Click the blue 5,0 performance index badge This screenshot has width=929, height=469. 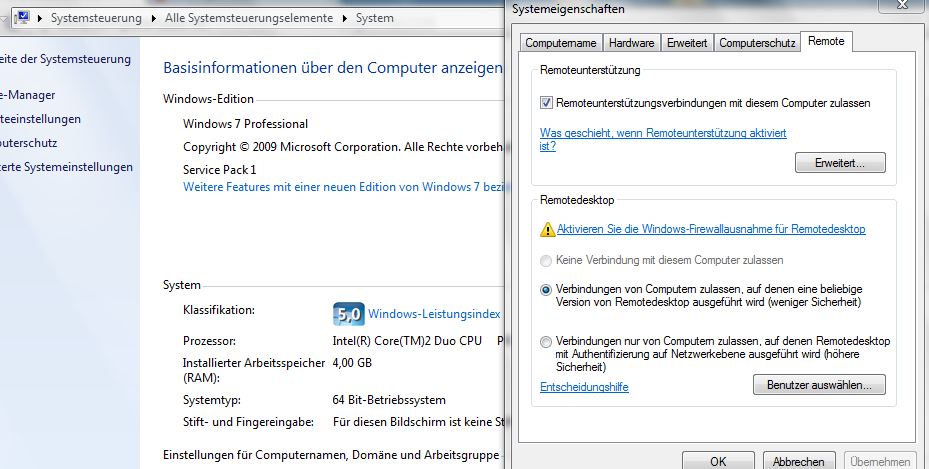coord(348,314)
